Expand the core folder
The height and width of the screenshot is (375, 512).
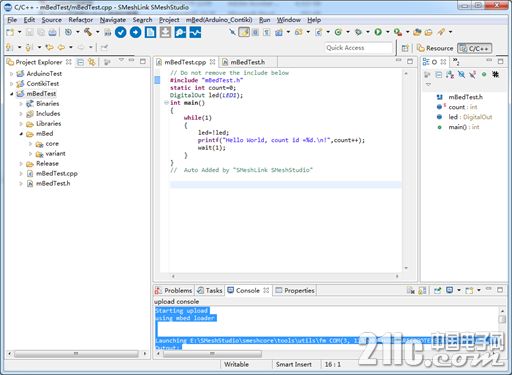click(x=31, y=144)
